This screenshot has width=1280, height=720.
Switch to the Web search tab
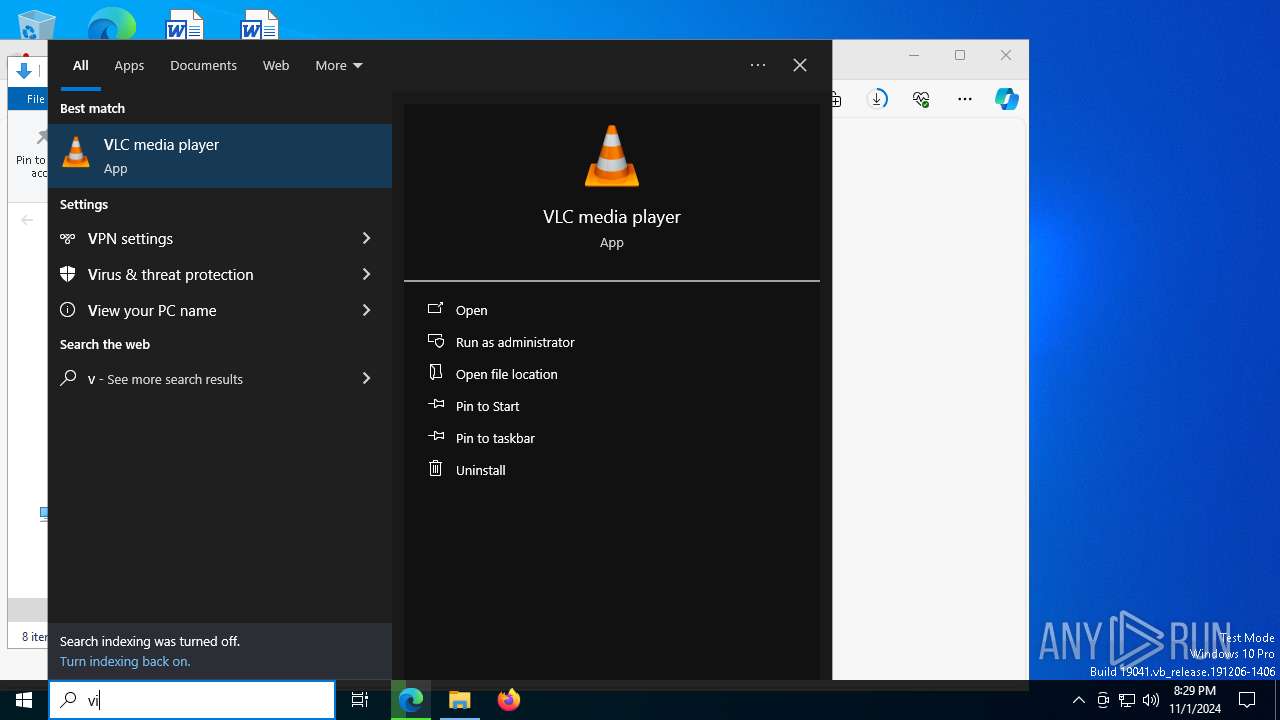(x=276, y=65)
